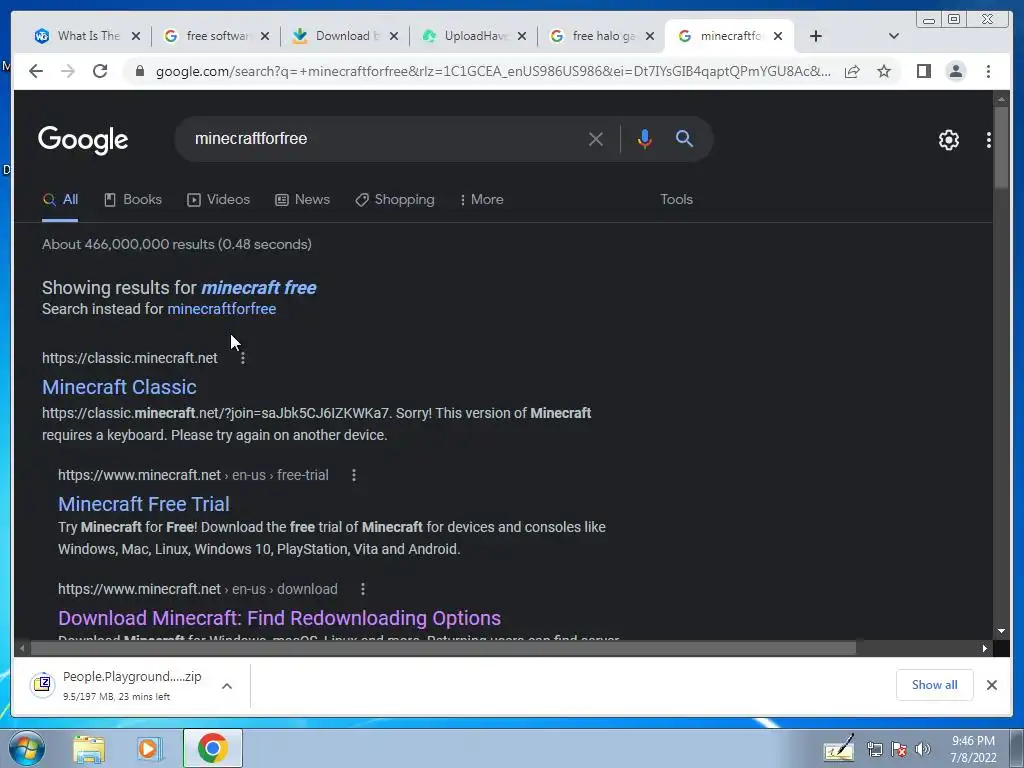This screenshot has width=1024, height=768.
Task: Open the Minecraft Free Trial result
Action: click(144, 504)
